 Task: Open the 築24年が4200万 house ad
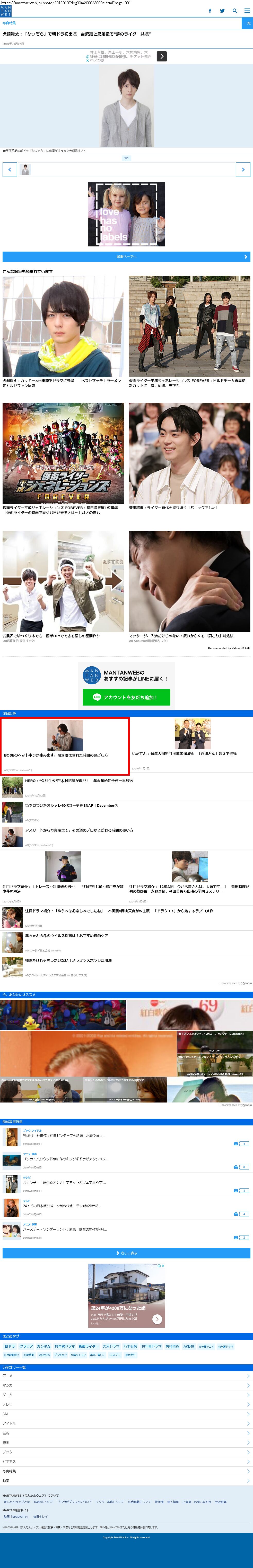[127, 1296]
